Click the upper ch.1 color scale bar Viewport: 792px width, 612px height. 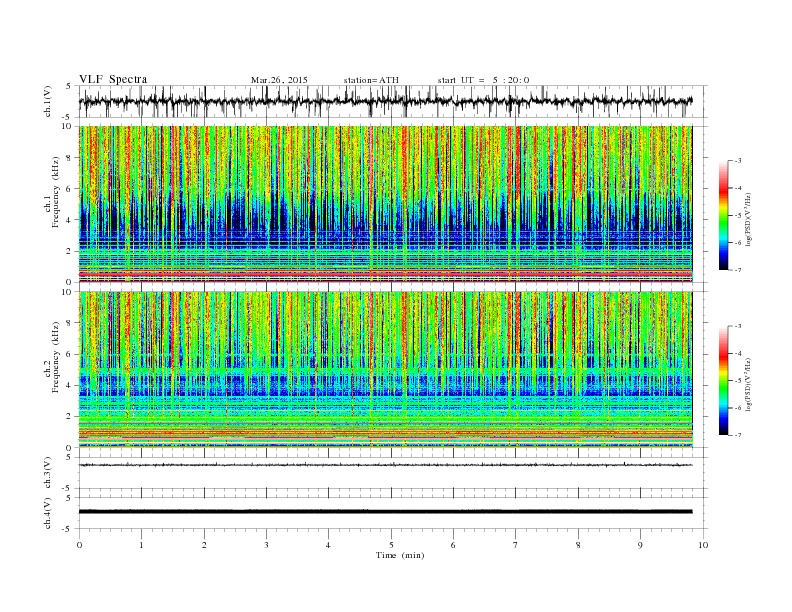723,216
